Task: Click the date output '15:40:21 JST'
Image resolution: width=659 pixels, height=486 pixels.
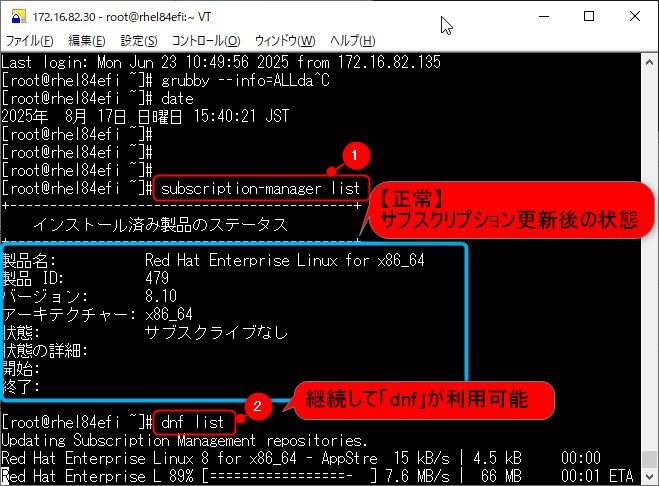Action: coord(241,116)
